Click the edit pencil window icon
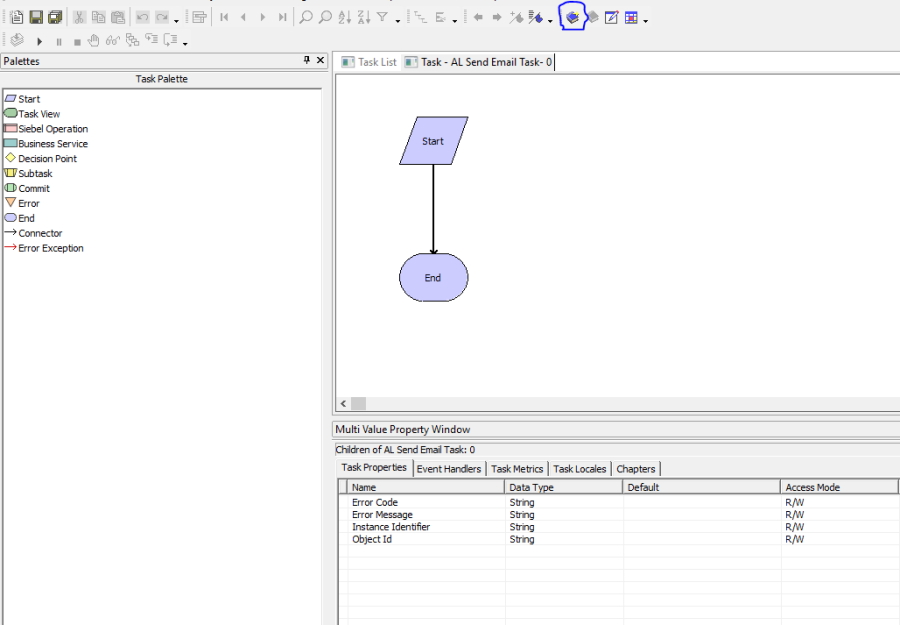Screen dimensions: 900x625 click(612, 18)
